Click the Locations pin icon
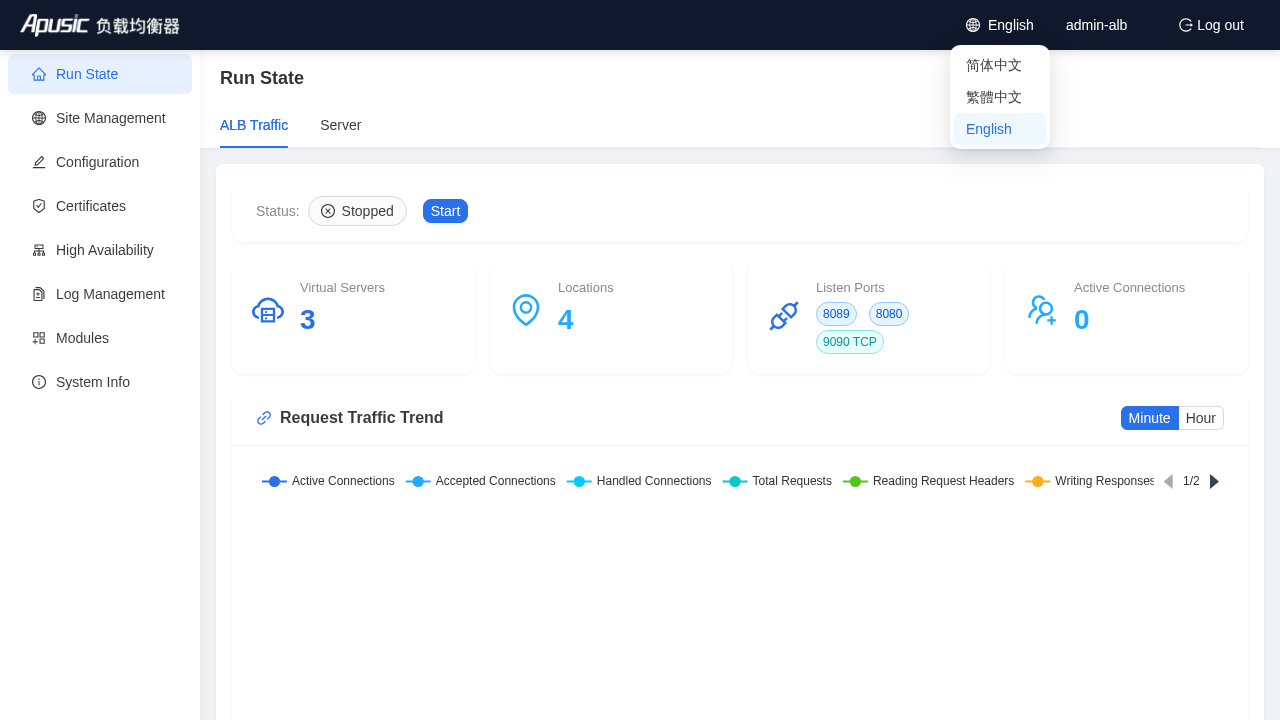Screen dimensions: 1280x720 click(526, 310)
